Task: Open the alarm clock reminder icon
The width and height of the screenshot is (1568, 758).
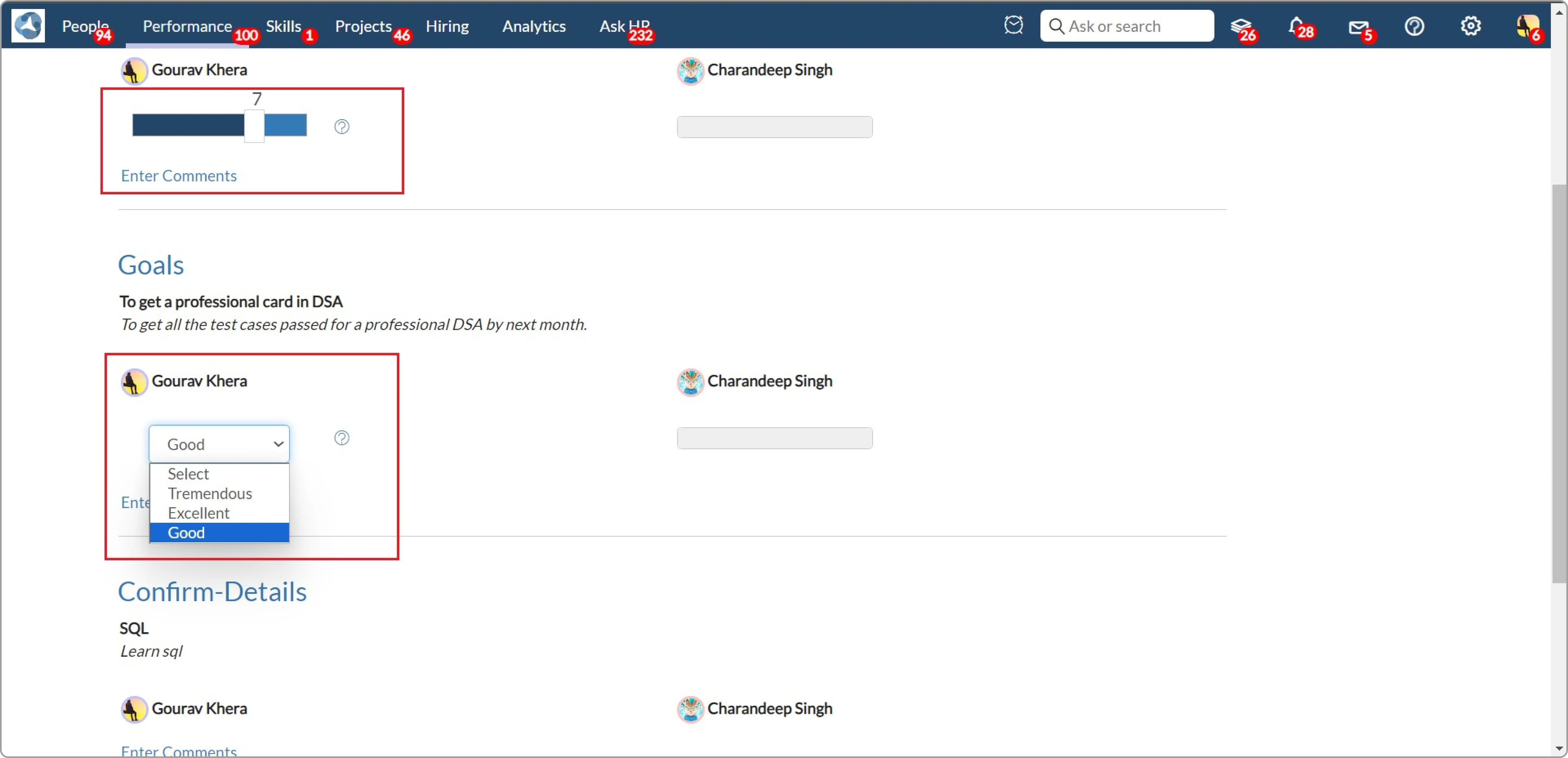Action: [1013, 26]
